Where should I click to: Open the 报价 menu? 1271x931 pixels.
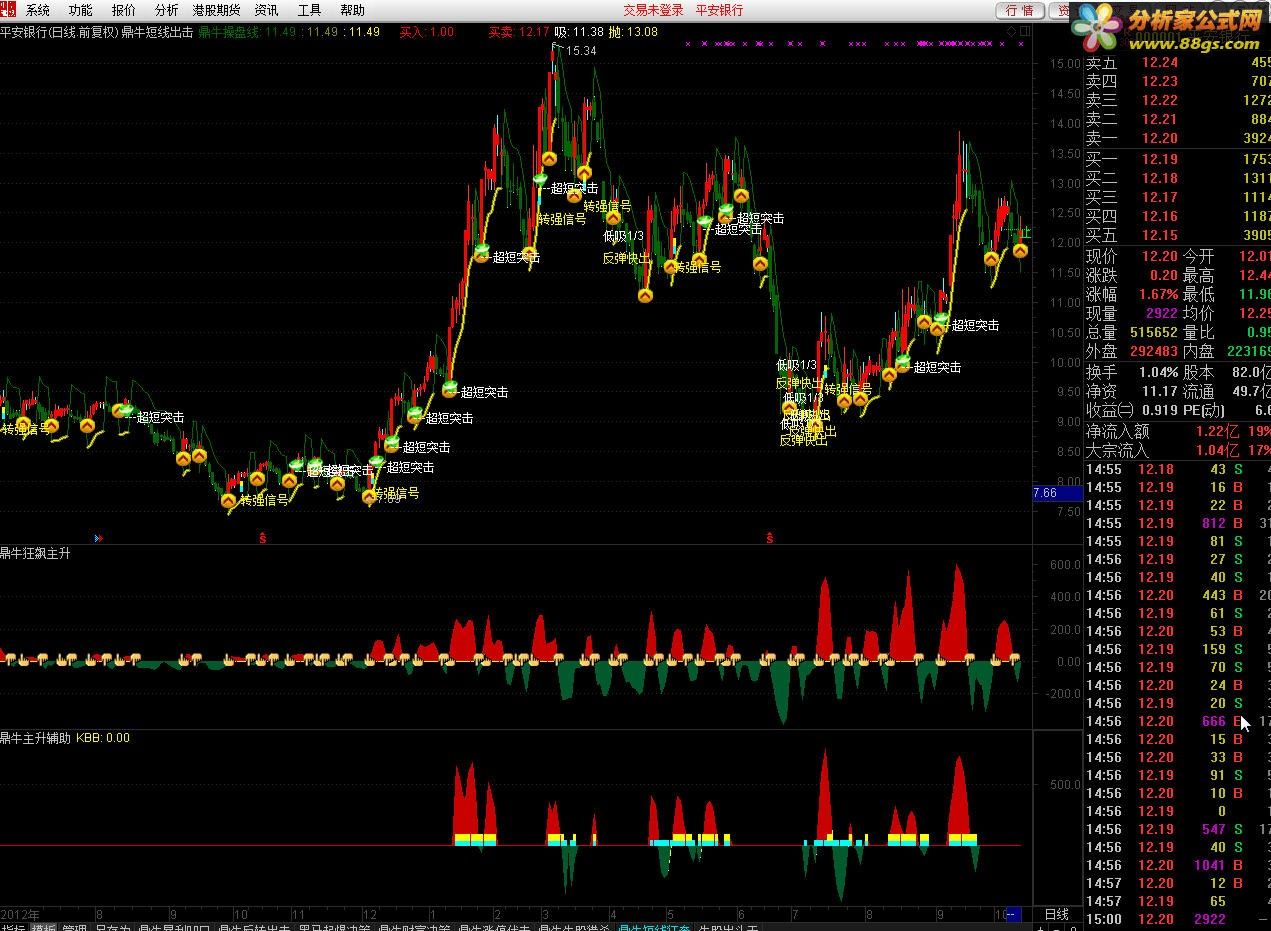tap(124, 10)
